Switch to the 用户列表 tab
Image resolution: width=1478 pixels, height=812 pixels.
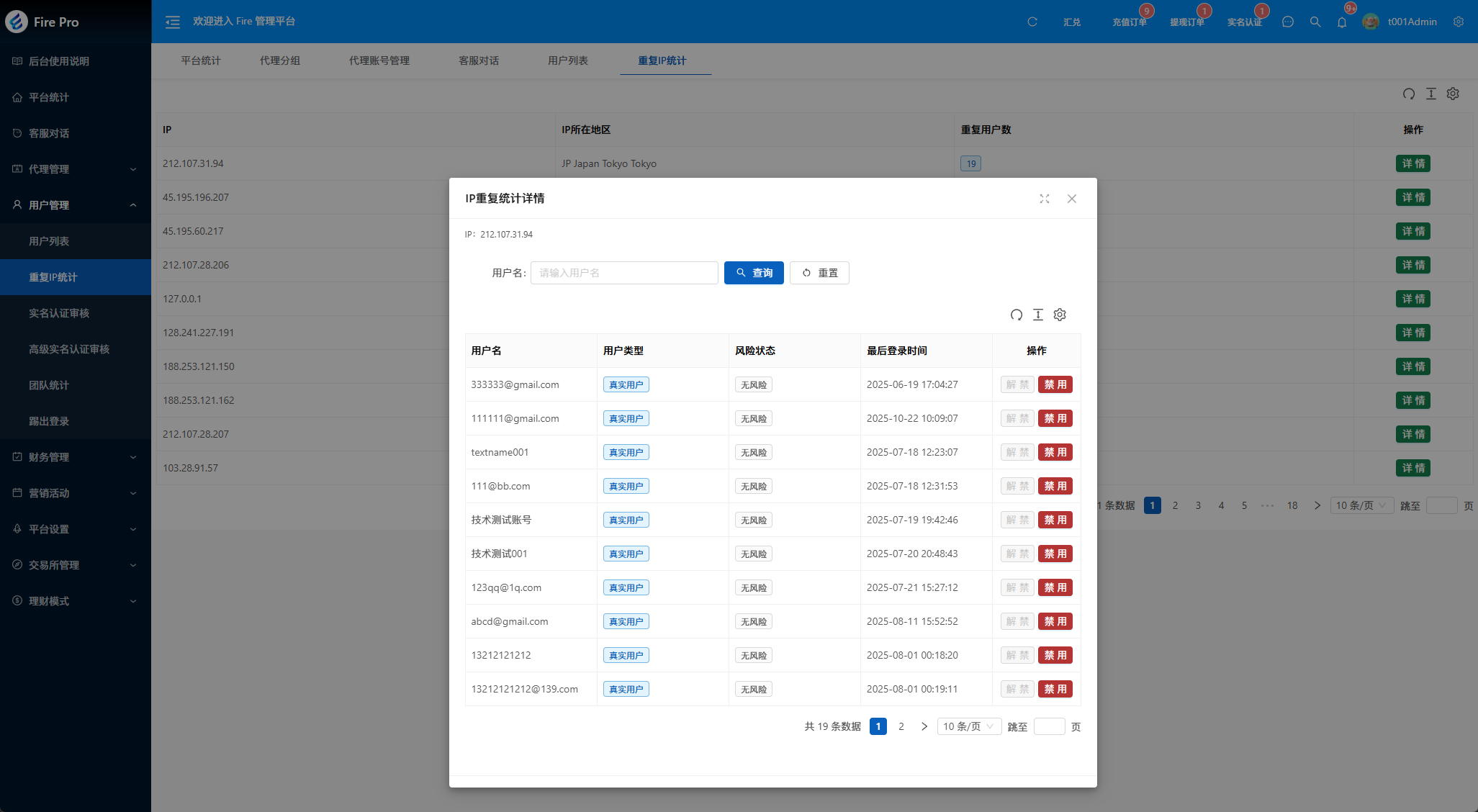click(567, 60)
